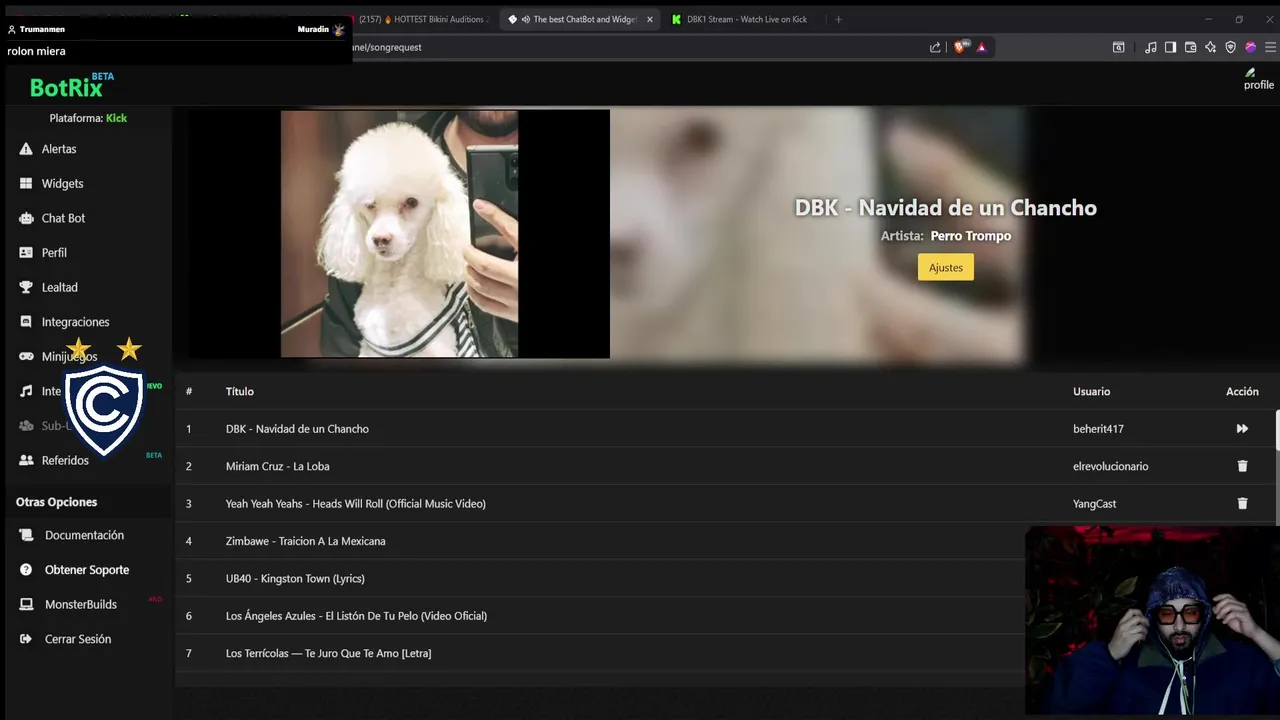Image resolution: width=1280 pixels, height=720 pixels.
Task: Delete Miriam Cruz - La Loba with trash icon
Action: [x=1242, y=466]
